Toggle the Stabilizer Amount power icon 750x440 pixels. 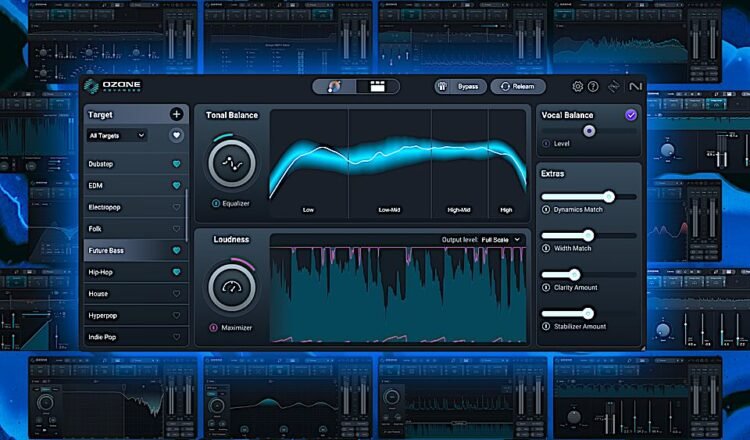point(546,326)
